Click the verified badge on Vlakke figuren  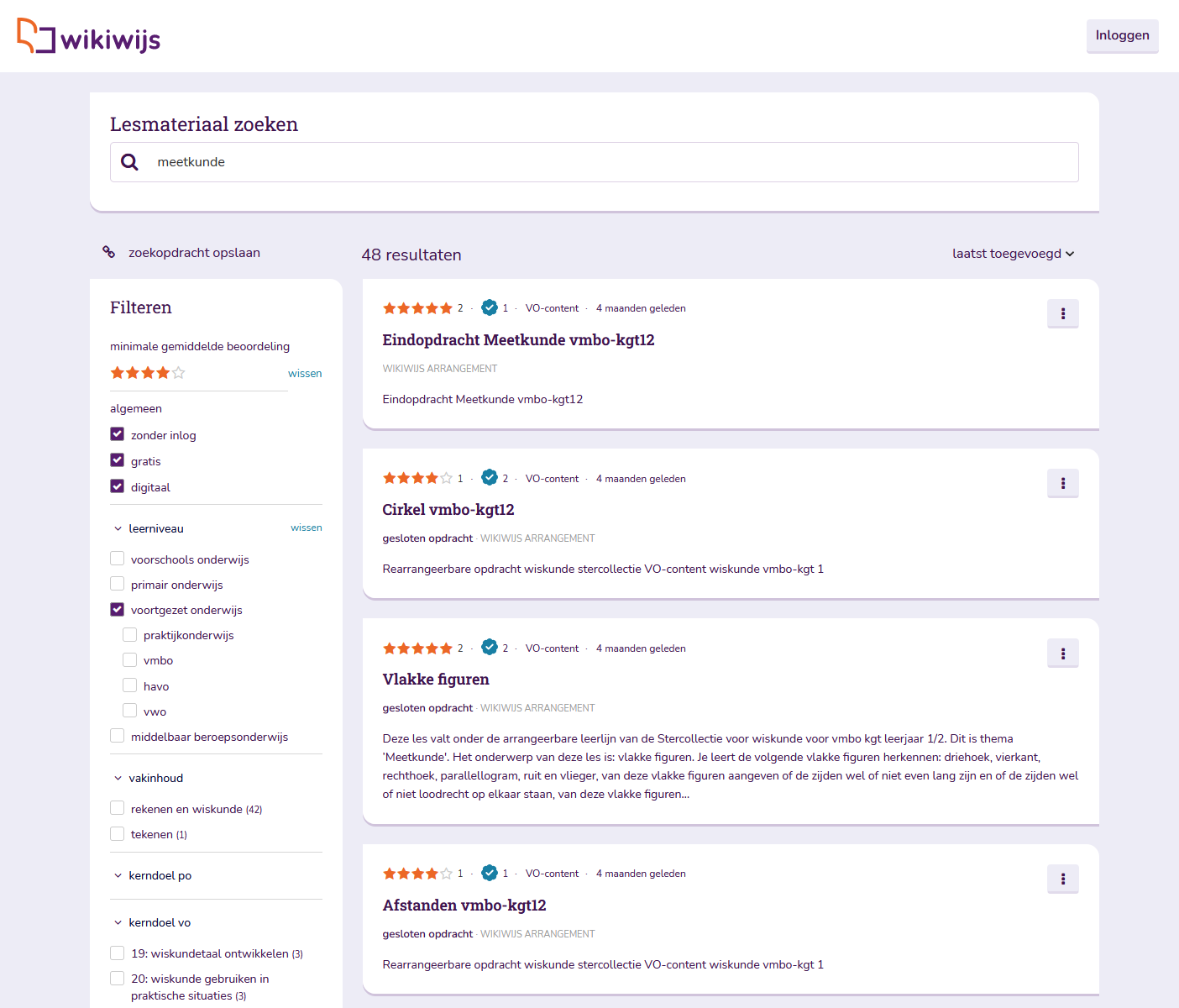pyautogui.click(x=490, y=648)
